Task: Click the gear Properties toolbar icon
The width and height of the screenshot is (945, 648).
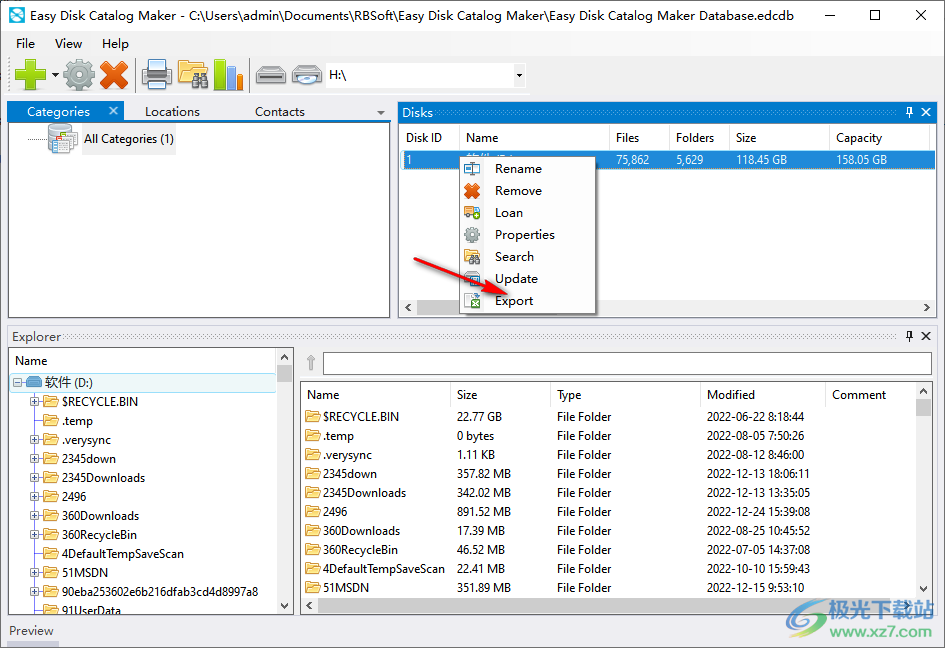Action: click(x=79, y=75)
